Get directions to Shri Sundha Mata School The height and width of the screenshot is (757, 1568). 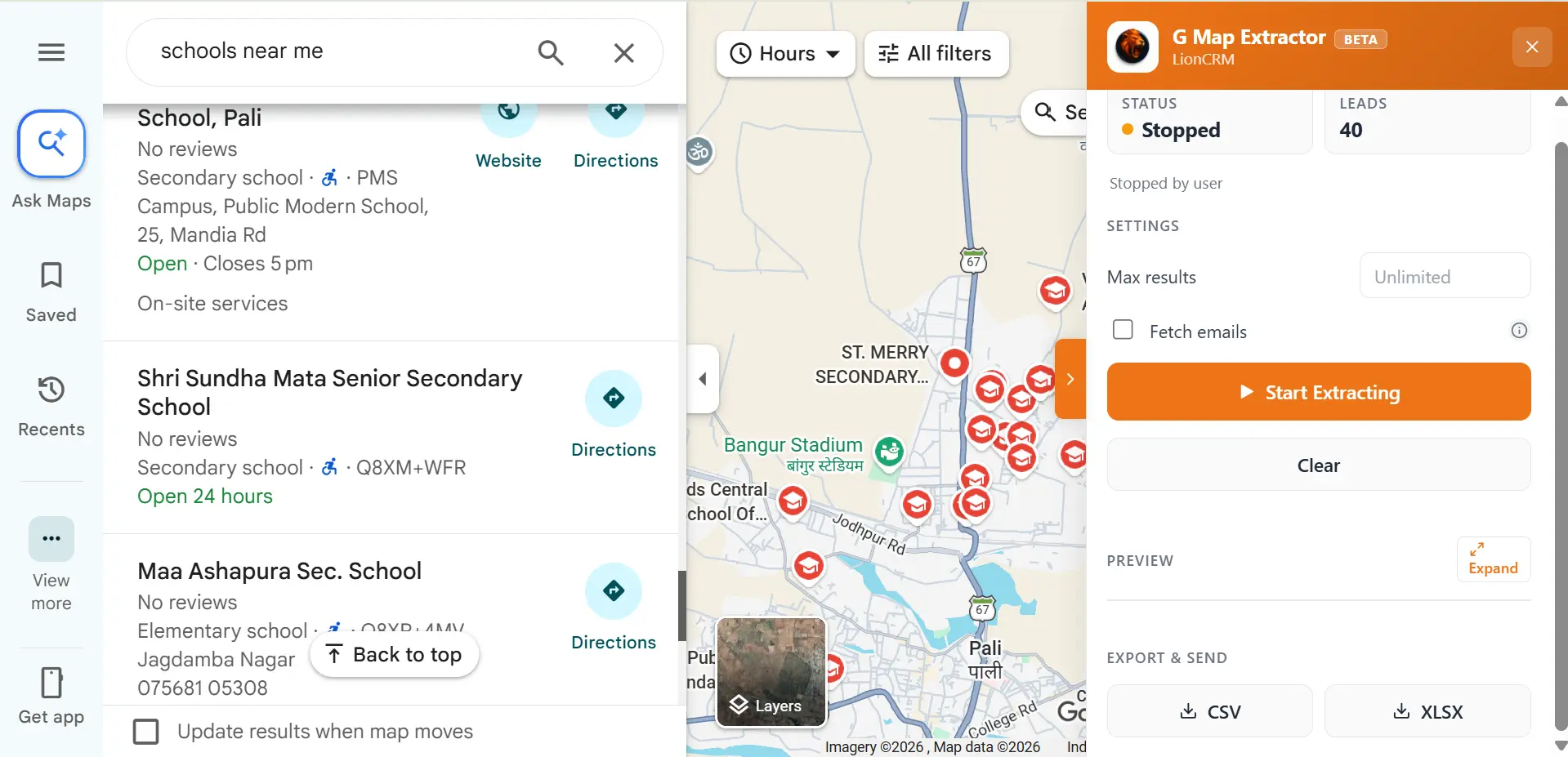pyautogui.click(x=614, y=415)
